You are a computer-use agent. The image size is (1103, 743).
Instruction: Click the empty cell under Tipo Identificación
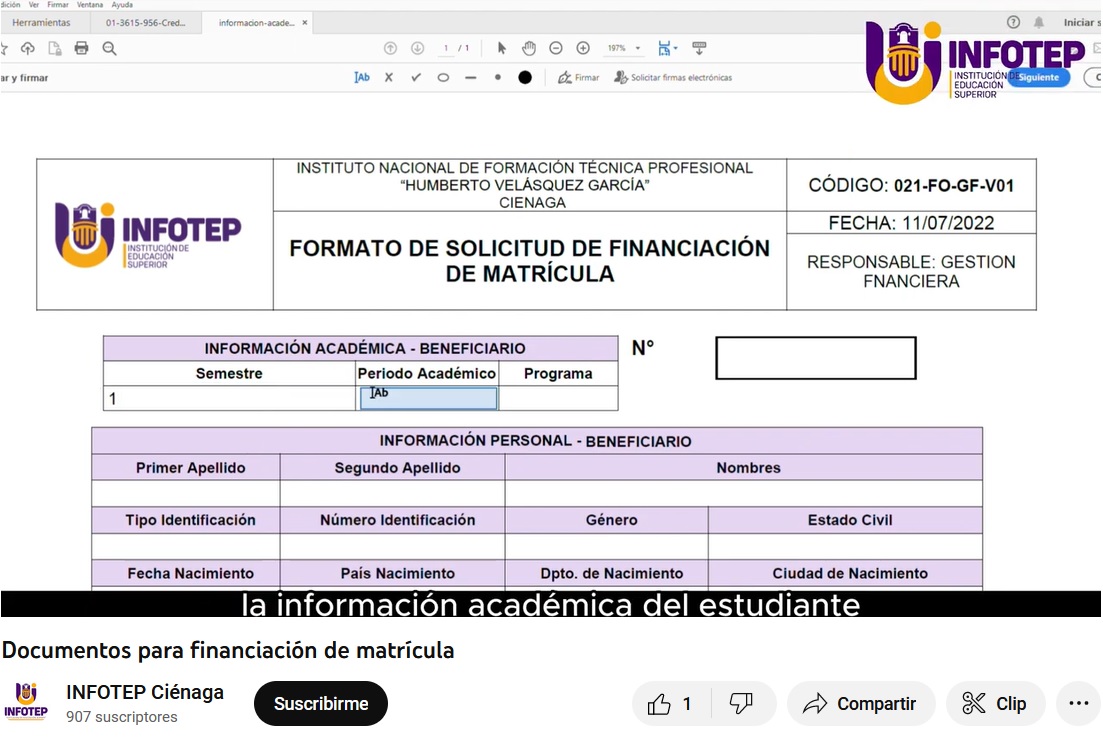[186, 546]
